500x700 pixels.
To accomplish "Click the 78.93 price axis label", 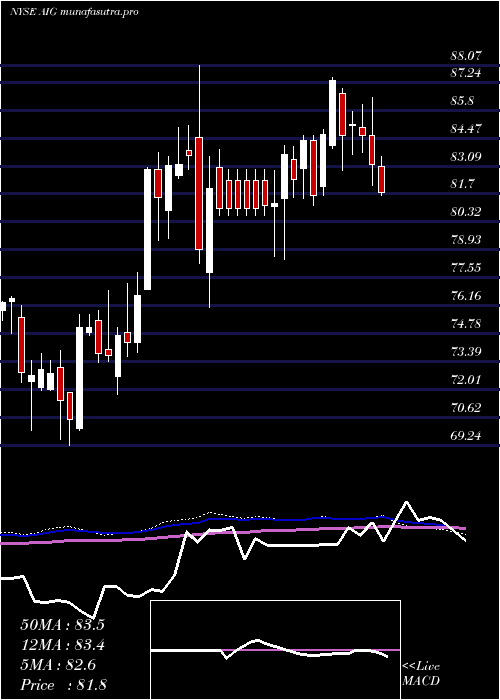I will 466,240.
